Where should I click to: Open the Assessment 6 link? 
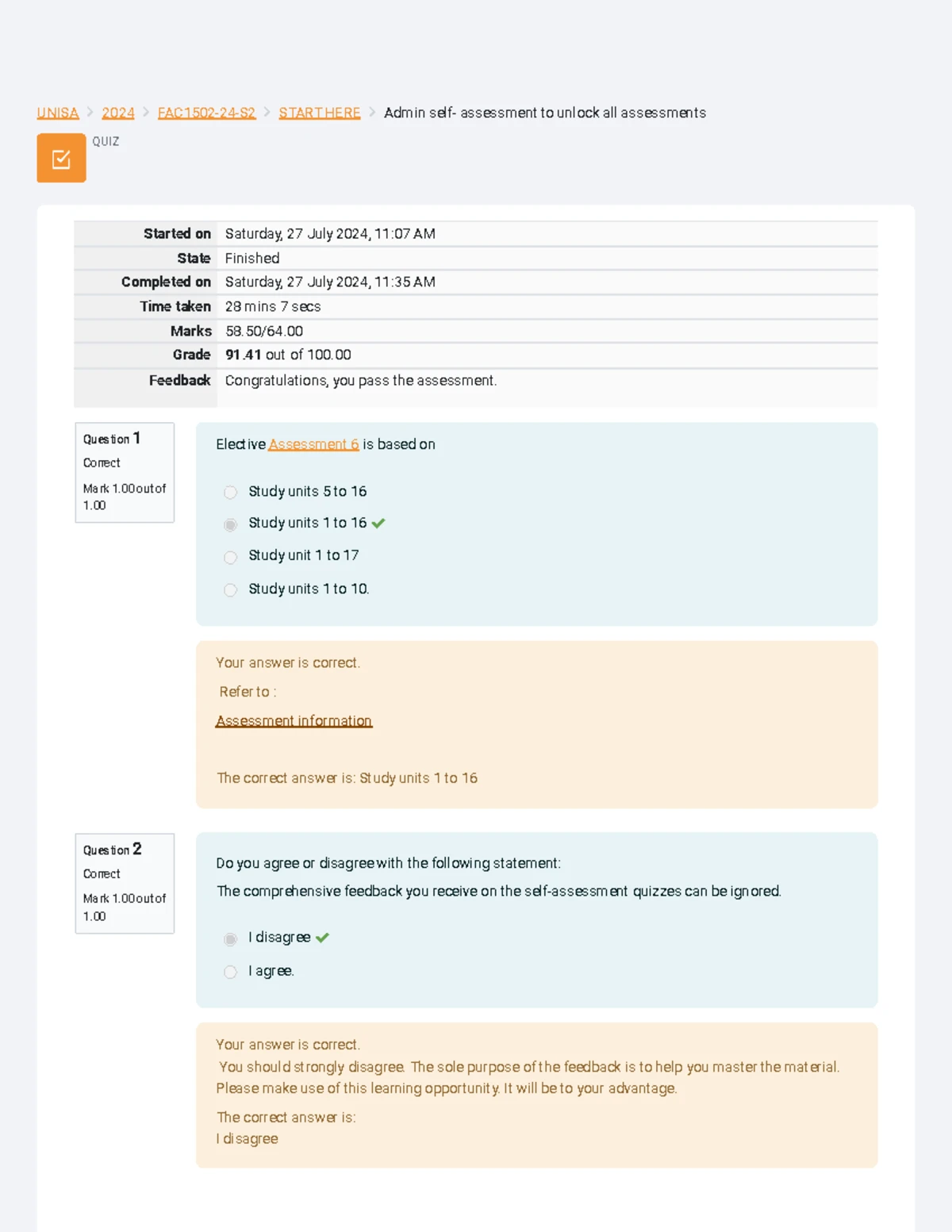point(313,444)
